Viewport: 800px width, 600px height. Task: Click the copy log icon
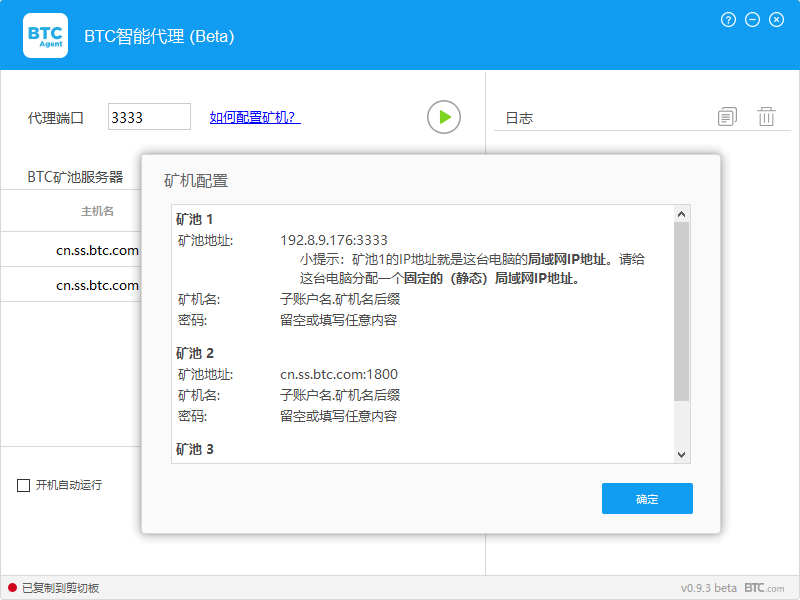[x=727, y=116]
